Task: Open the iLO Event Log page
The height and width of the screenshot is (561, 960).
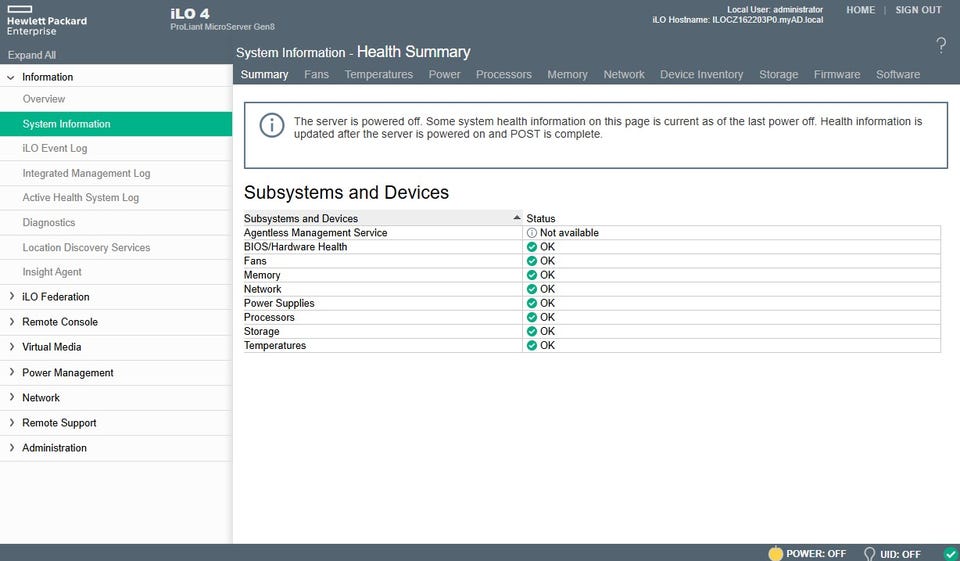Action: (x=55, y=148)
